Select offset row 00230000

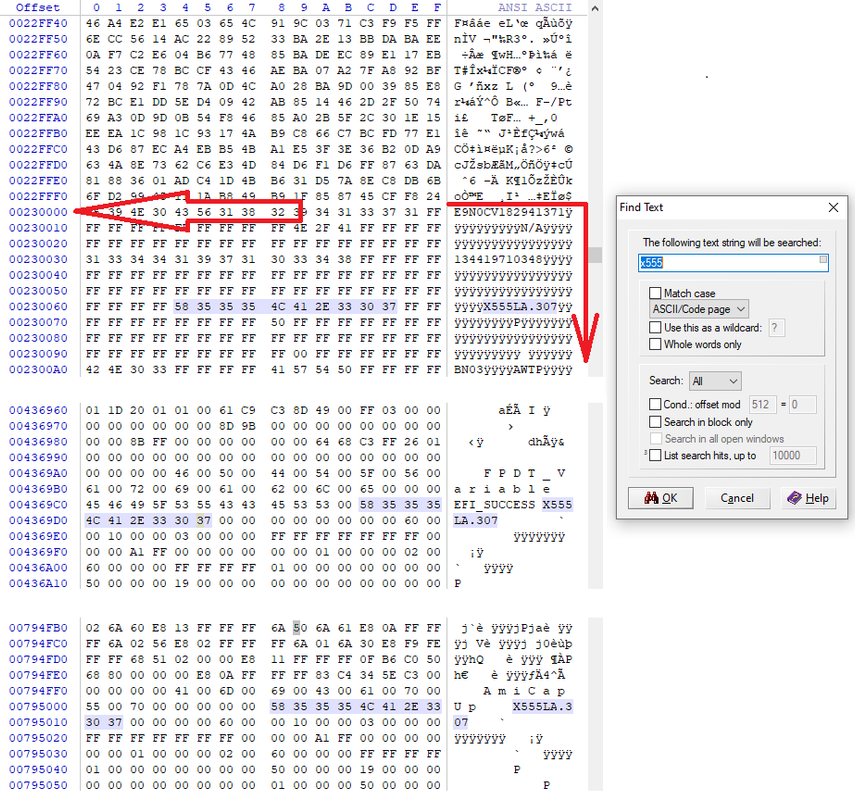(38, 212)
